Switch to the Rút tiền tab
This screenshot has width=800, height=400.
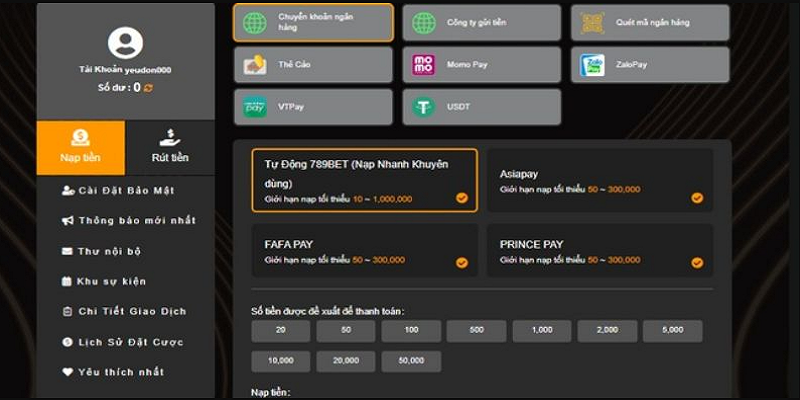(170, 148)
